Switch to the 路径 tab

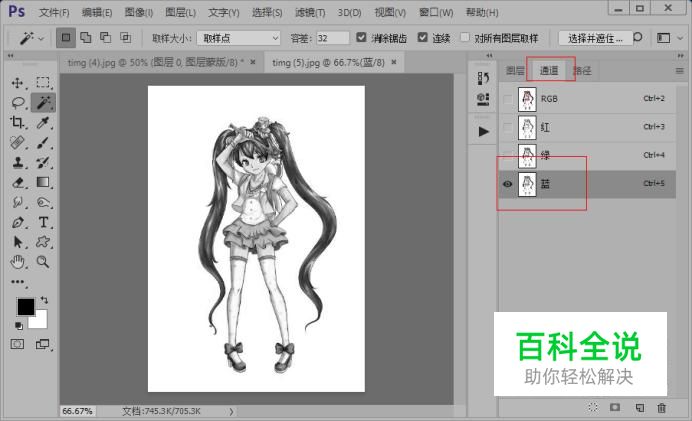(x=582, y=71)
